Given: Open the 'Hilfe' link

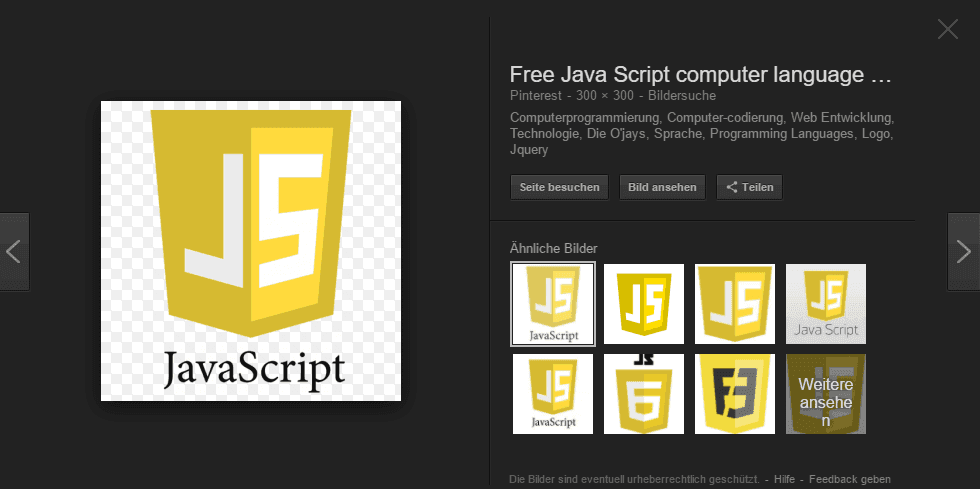Looking at the screenshot, I should coord(784,480).
